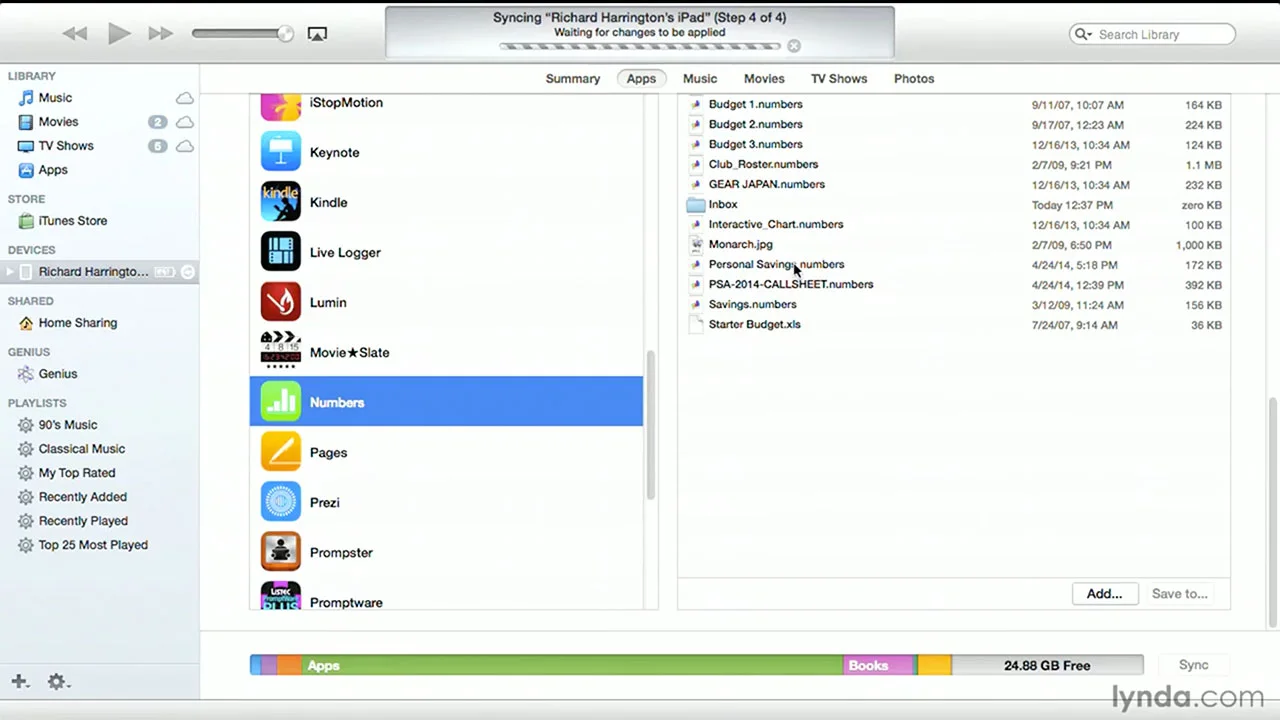
Task: Click the rewind playback button
Action: click(x=75, y=34)
